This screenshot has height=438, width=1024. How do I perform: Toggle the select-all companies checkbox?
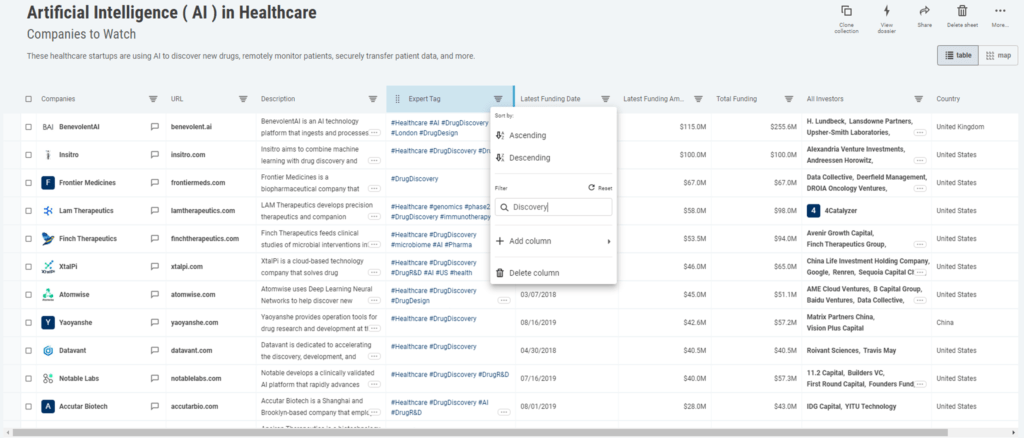coord(28,99)
